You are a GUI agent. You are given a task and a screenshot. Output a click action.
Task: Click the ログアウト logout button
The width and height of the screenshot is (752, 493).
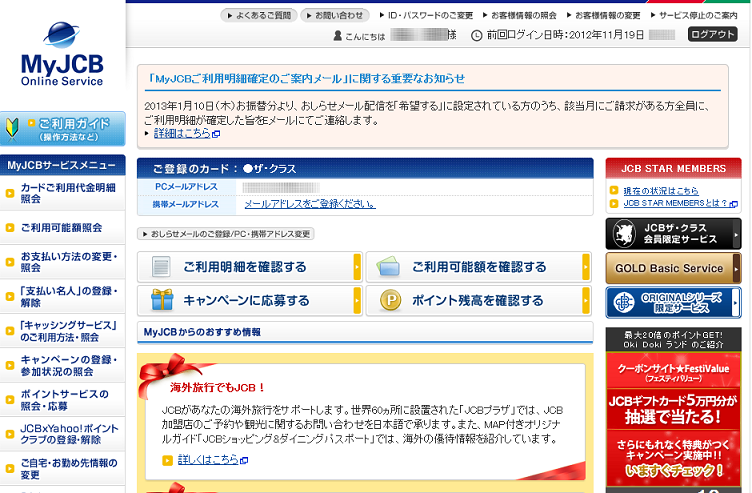713,34
